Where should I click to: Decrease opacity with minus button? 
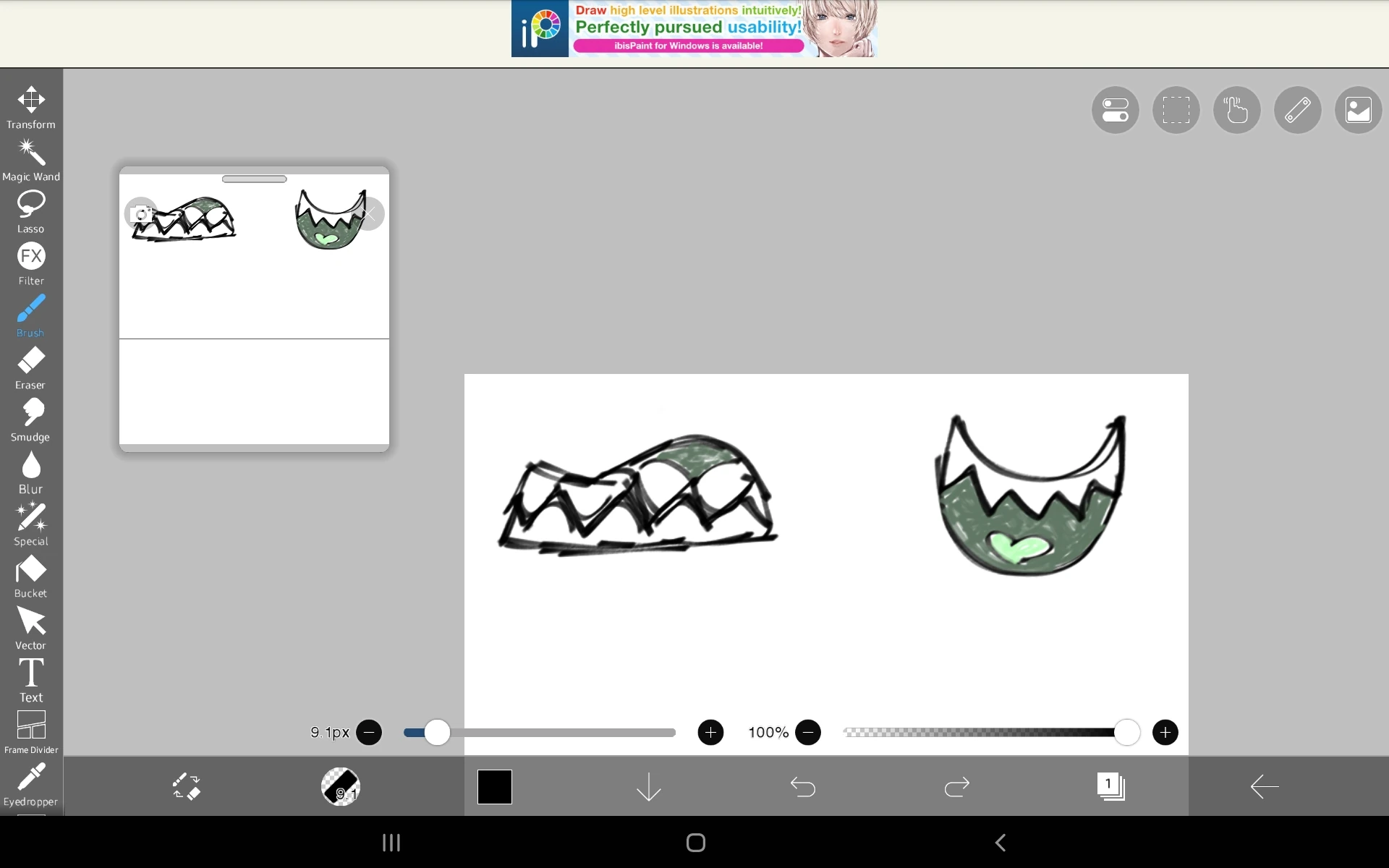(808, 733)
